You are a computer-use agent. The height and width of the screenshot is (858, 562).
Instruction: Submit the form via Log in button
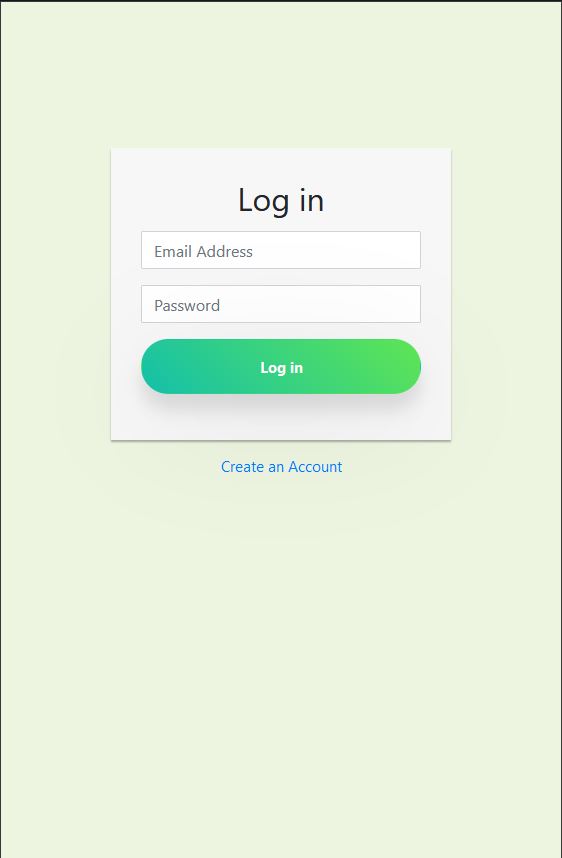[x=281, y=367]
